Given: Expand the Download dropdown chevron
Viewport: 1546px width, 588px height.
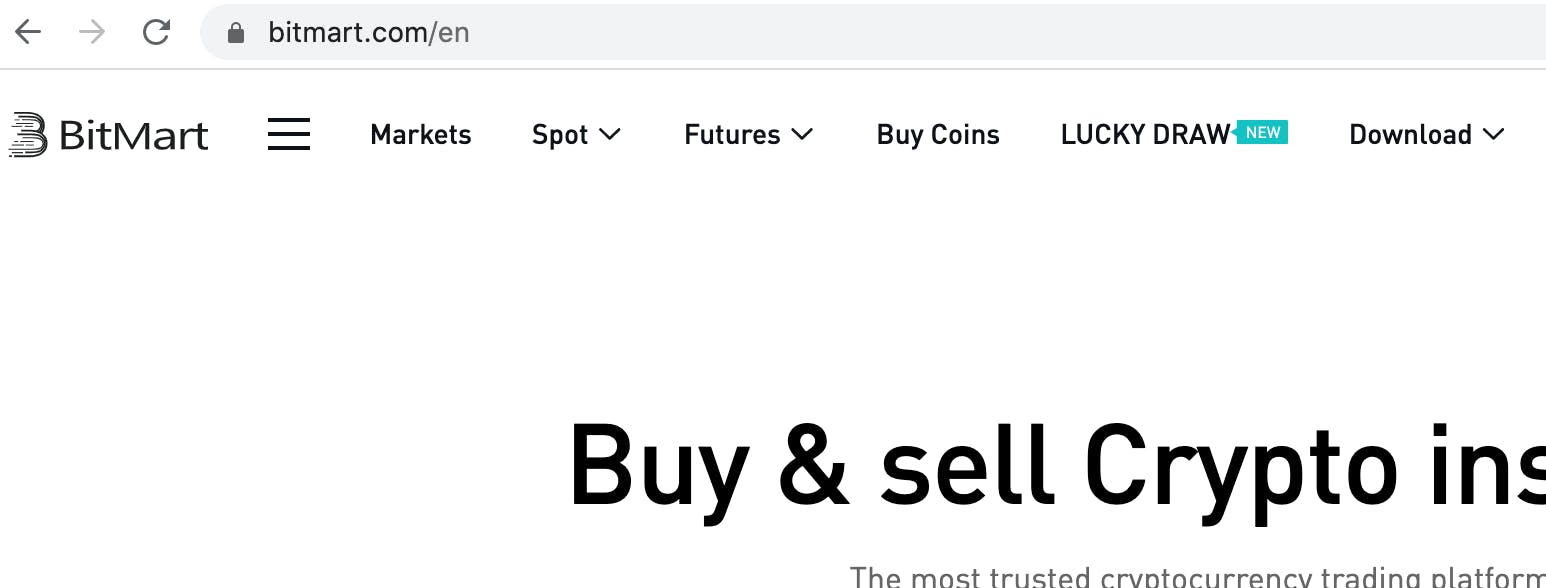Looking at the screenshot, I should pos(1494,134).
